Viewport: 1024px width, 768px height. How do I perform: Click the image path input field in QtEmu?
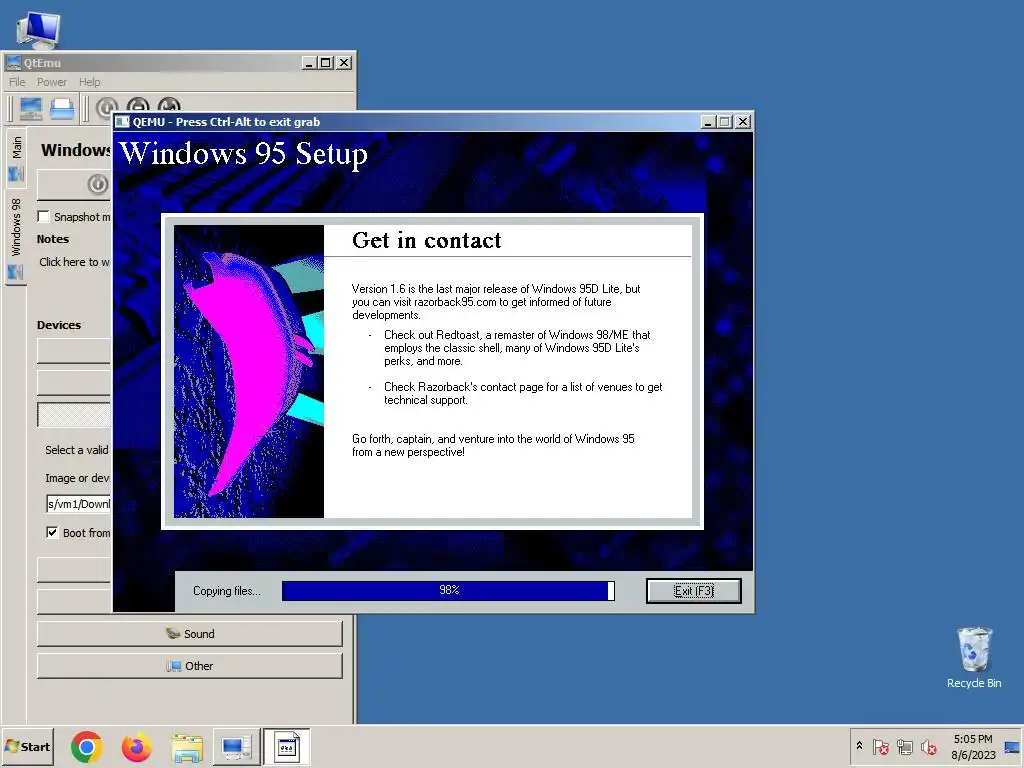click(78, 504)
